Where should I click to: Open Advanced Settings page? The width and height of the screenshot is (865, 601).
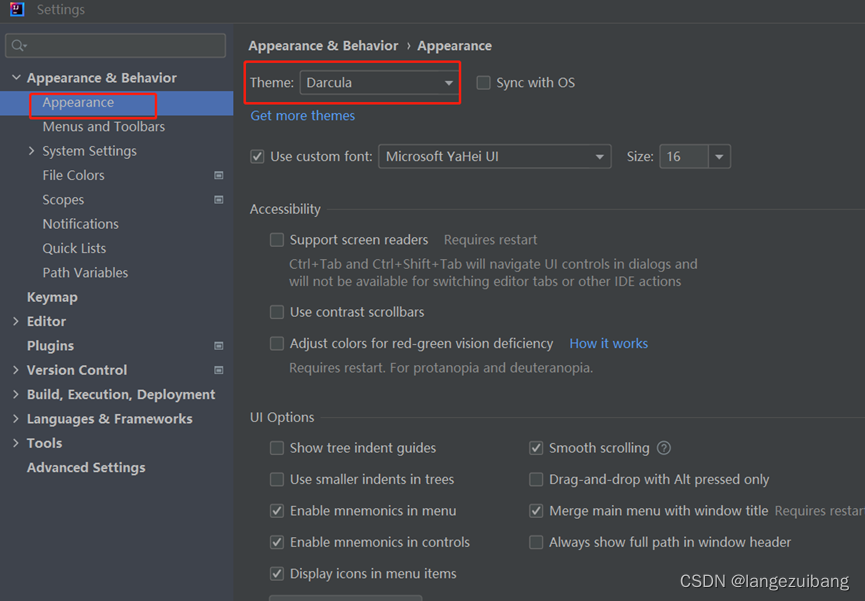tap(86, 467)
